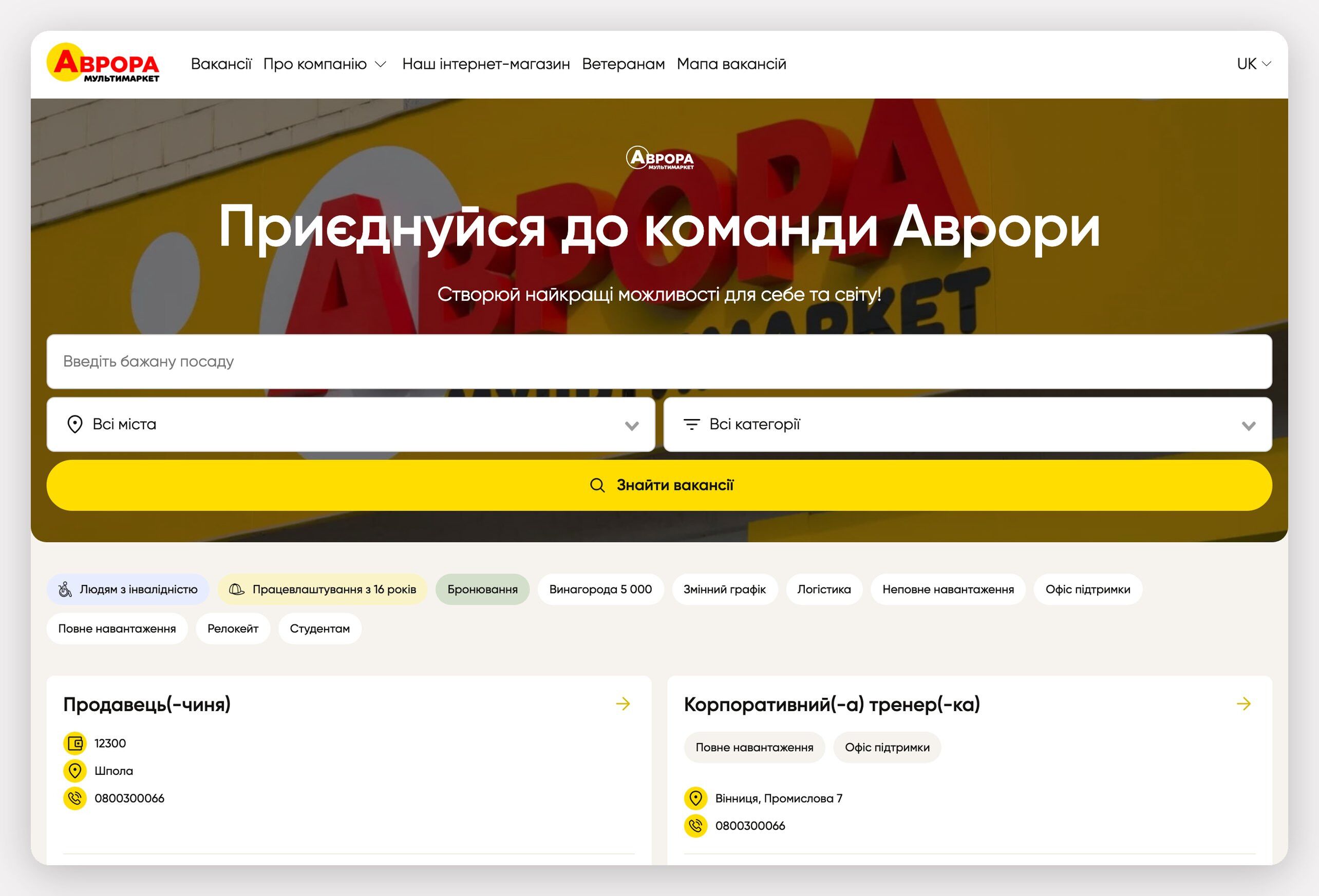Toggle the Офіс підтримки filter tag in the tag row
Image resolution: width=1319 pixels, height=896 pixels.
pos(1088,589)
